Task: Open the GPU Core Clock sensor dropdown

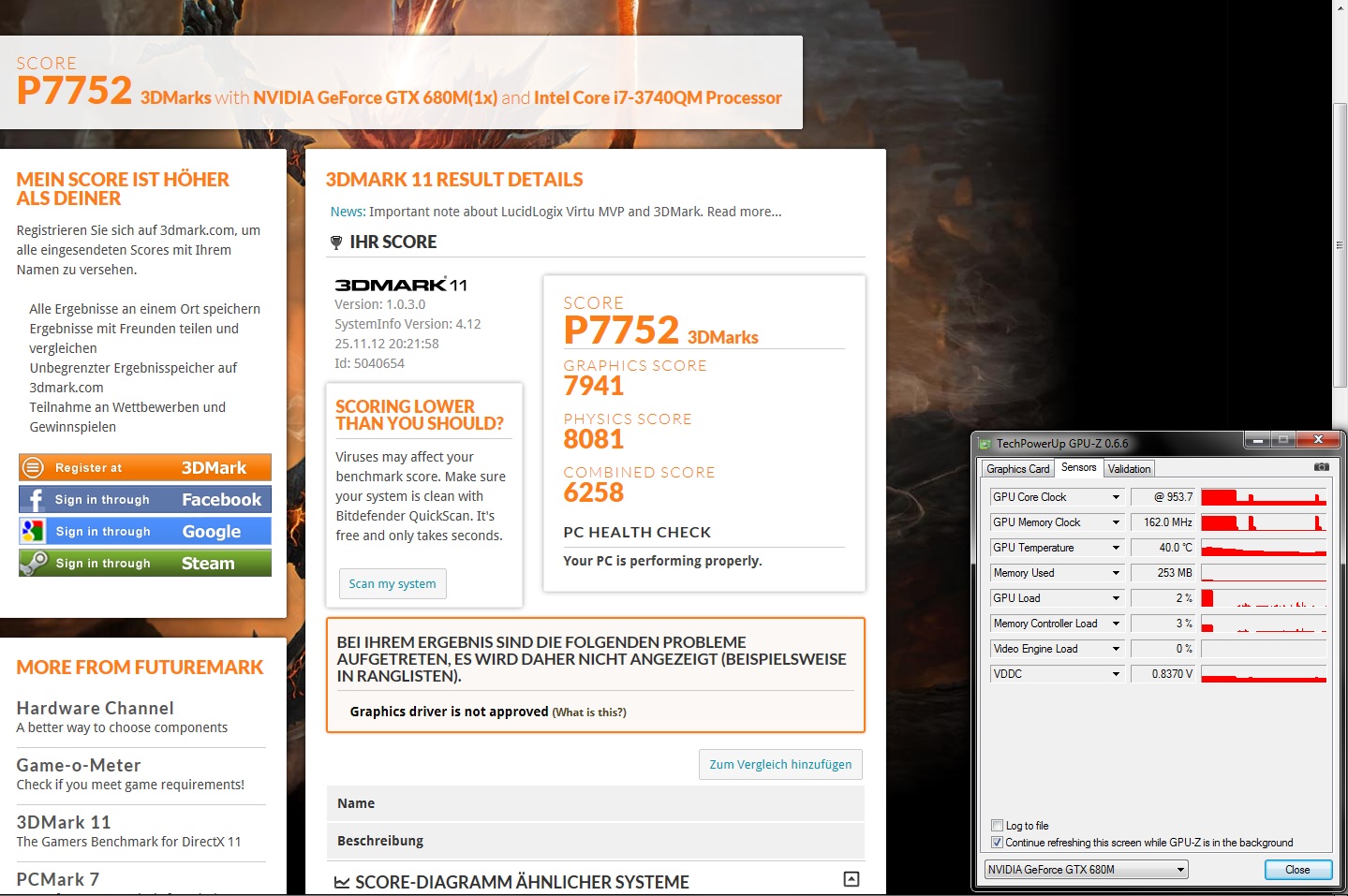Action: pos(1116,497)
